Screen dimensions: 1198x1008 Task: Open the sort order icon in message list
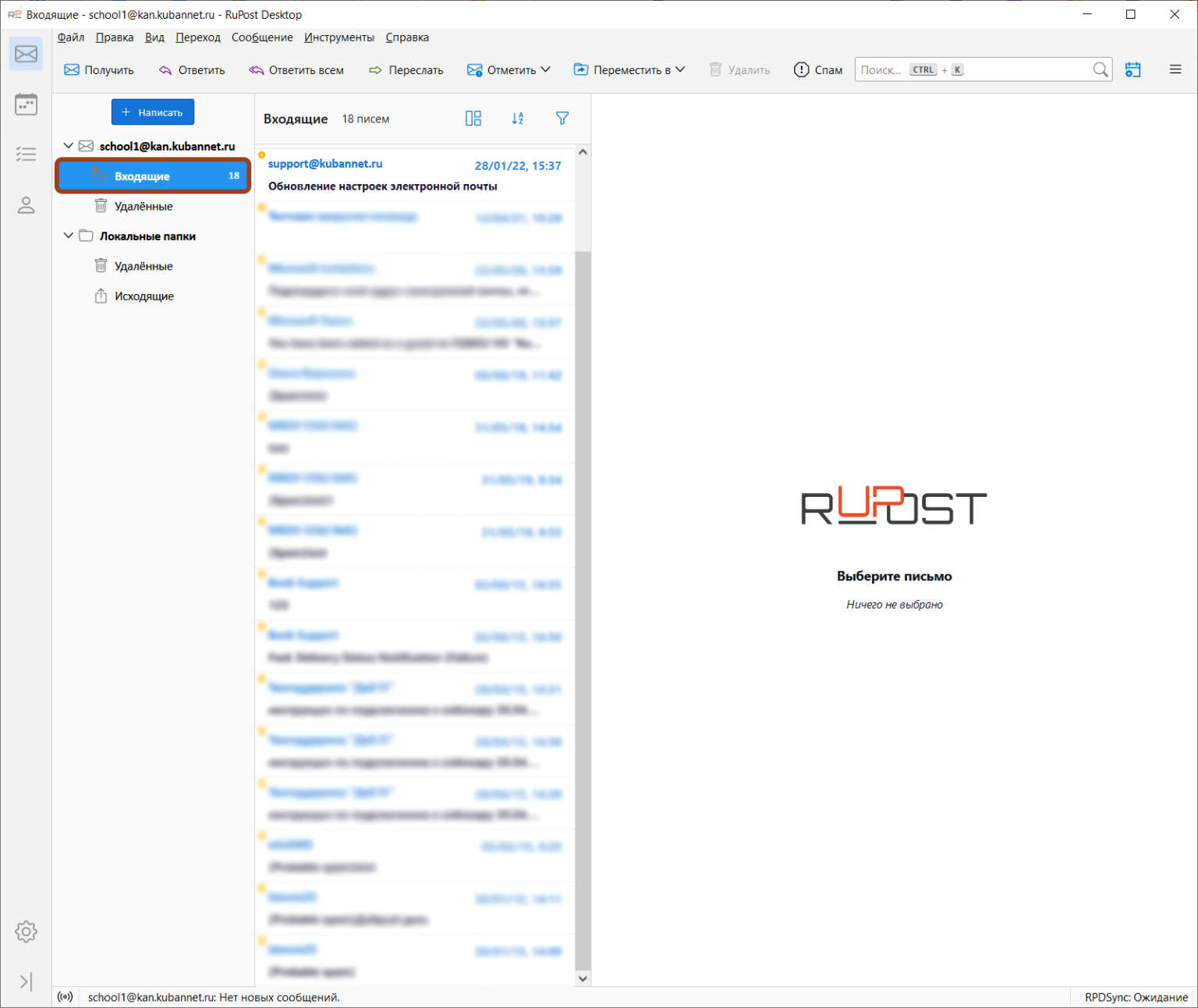[x=517, y=118]
